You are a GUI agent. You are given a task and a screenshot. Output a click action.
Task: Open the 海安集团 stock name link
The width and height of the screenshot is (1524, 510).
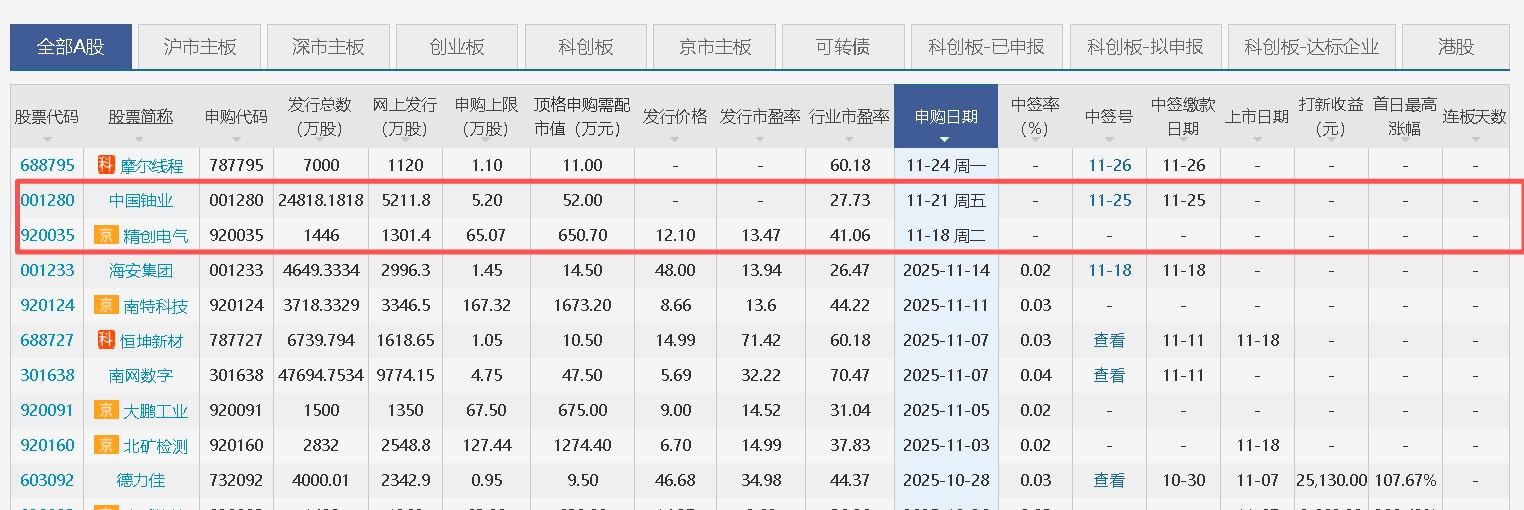[x=141, y=270]
